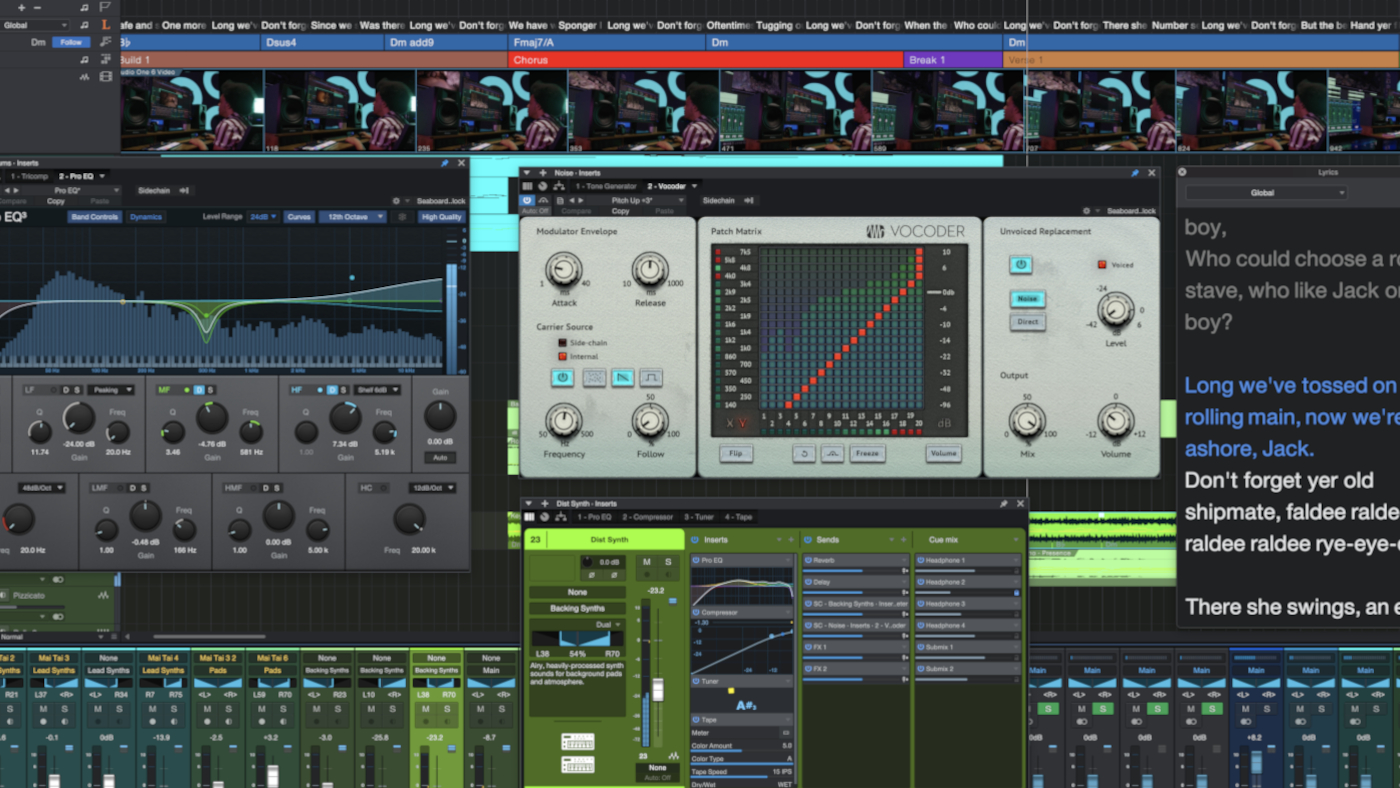The height and width of the screenshot is (788, 1400).
Task: Add insert with plus icon in Dist Synth Inserts
Action: tap(791, 540)
